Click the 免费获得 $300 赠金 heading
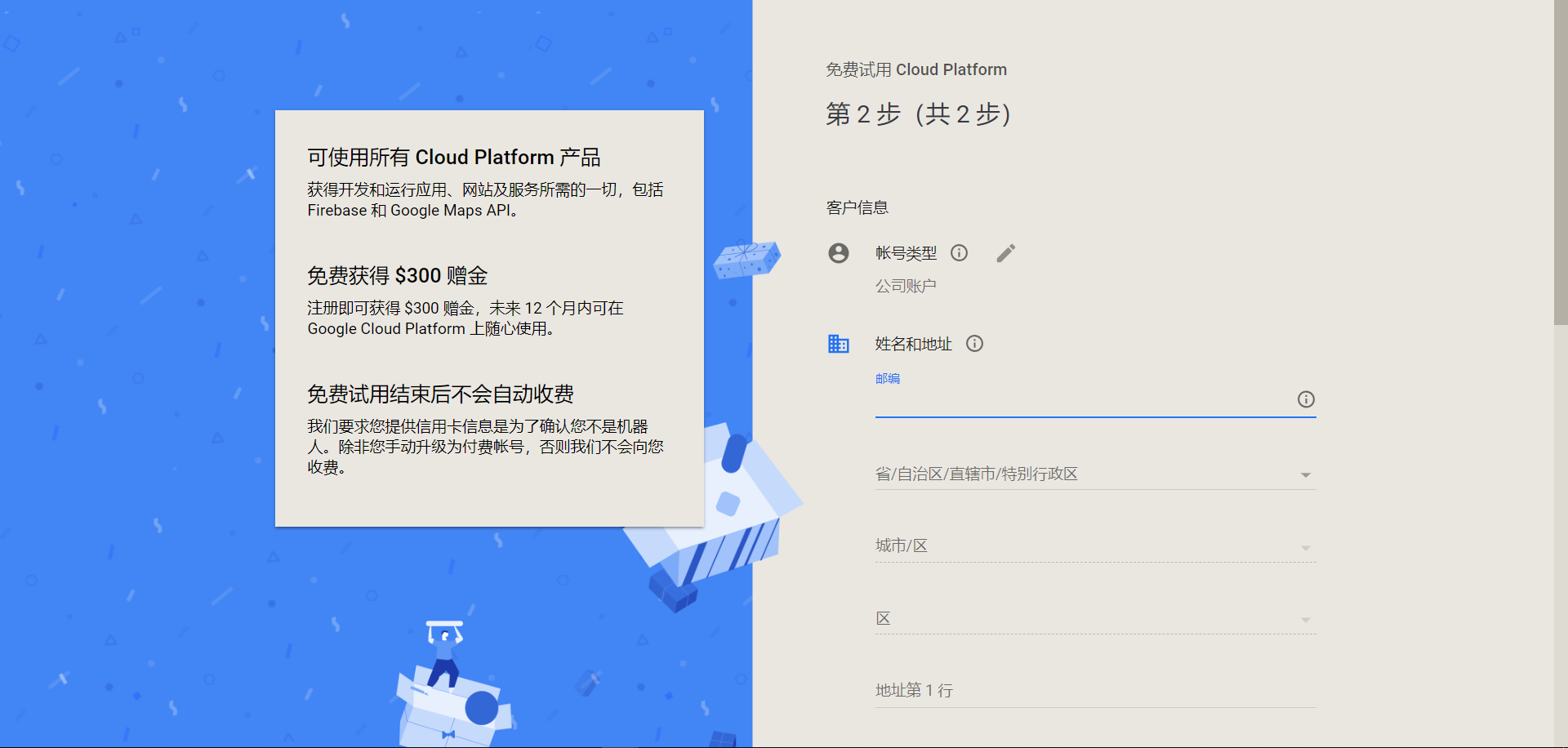This screenshot has height=748, width=1568. pyautogui.click(x=397, y=276)
